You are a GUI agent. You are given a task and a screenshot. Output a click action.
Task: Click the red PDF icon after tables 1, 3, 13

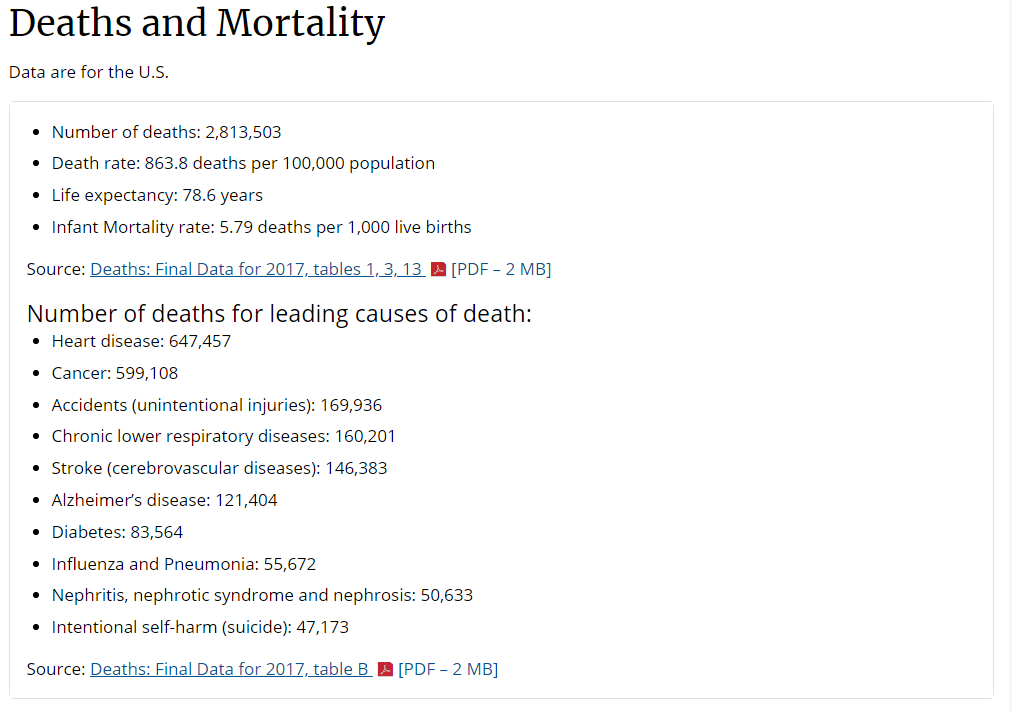point(438,269)
